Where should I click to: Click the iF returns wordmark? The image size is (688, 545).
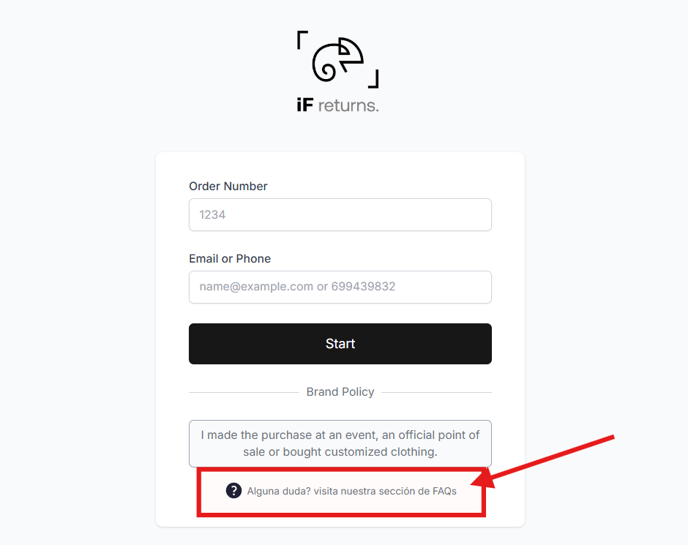click(x=337, y=105)
